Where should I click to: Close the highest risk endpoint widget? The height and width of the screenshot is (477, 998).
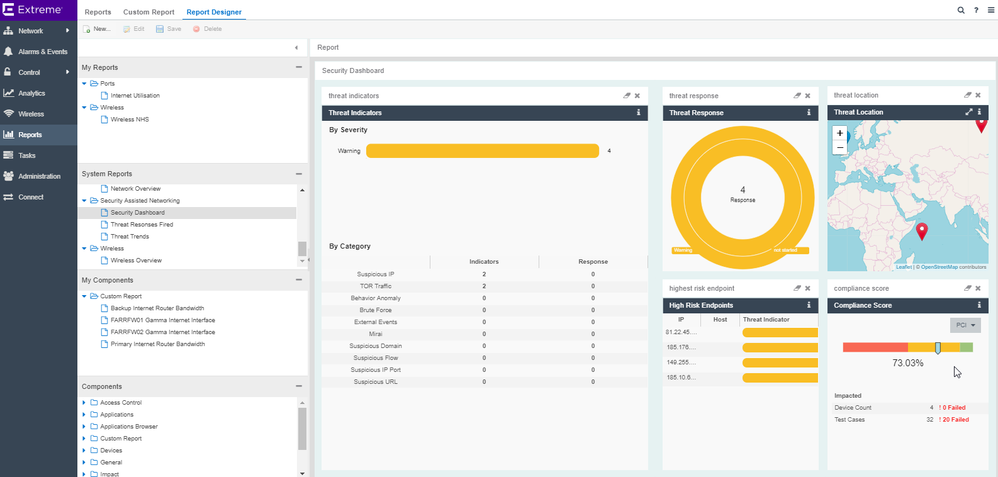tap(808, 288)
